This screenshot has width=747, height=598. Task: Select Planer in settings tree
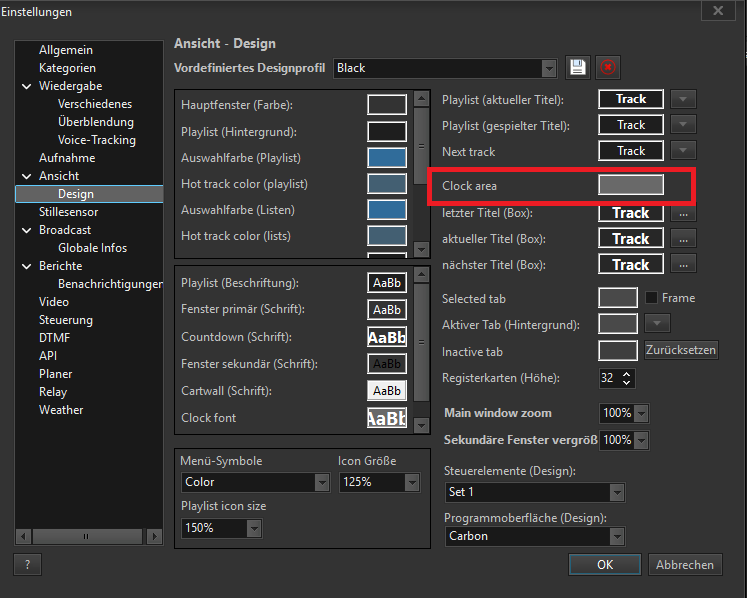[56, 374]
